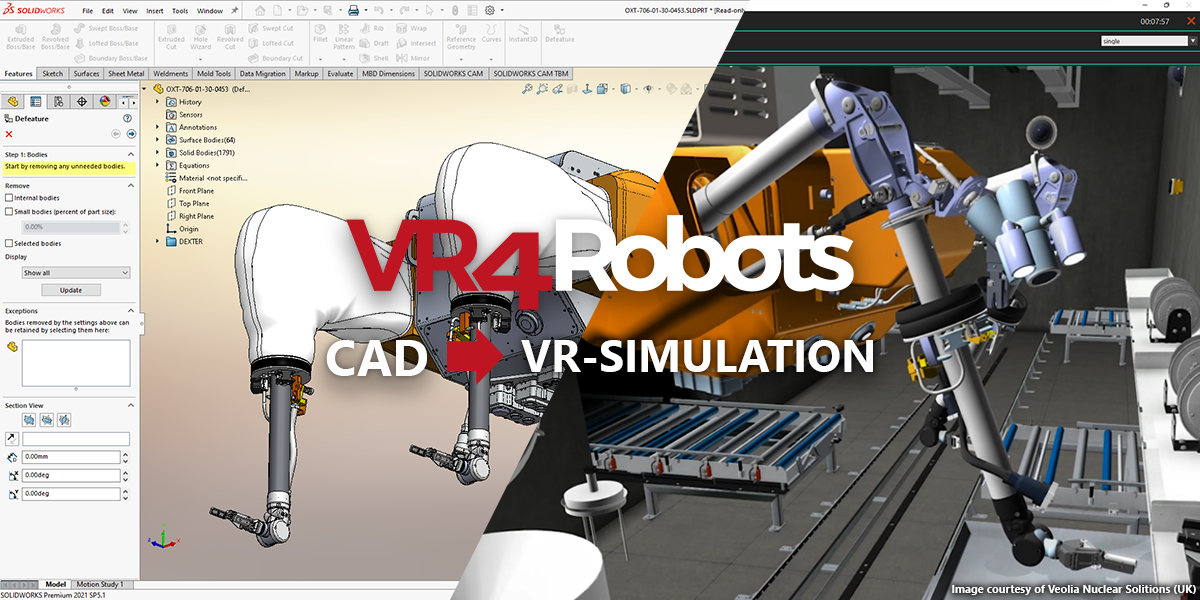The image size is (1200, 600).
Task: Expand the DEXTER folder node
Action: click(x=157, y=241)
